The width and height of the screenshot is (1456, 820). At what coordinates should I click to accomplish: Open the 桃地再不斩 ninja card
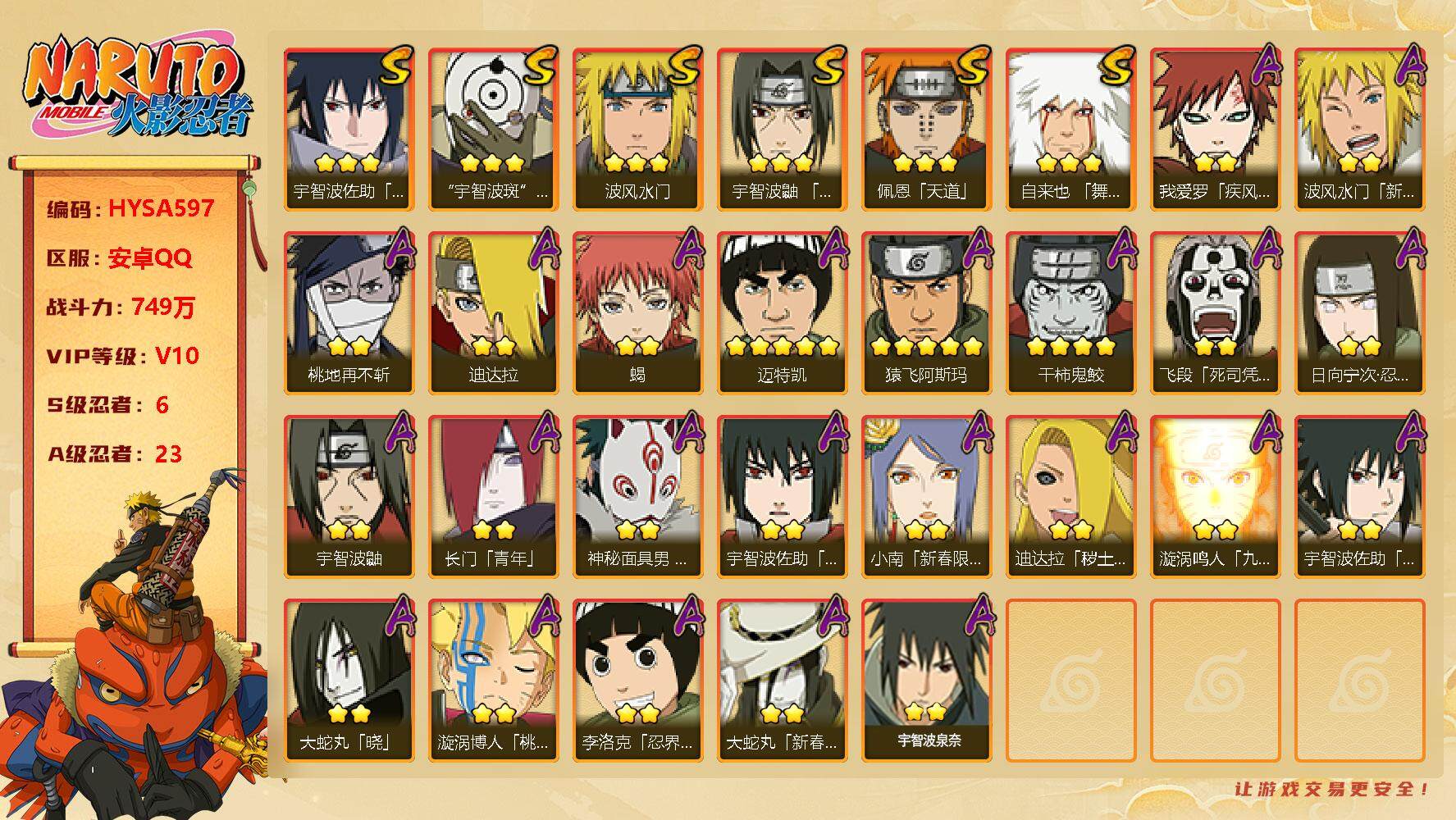[349, 313]
